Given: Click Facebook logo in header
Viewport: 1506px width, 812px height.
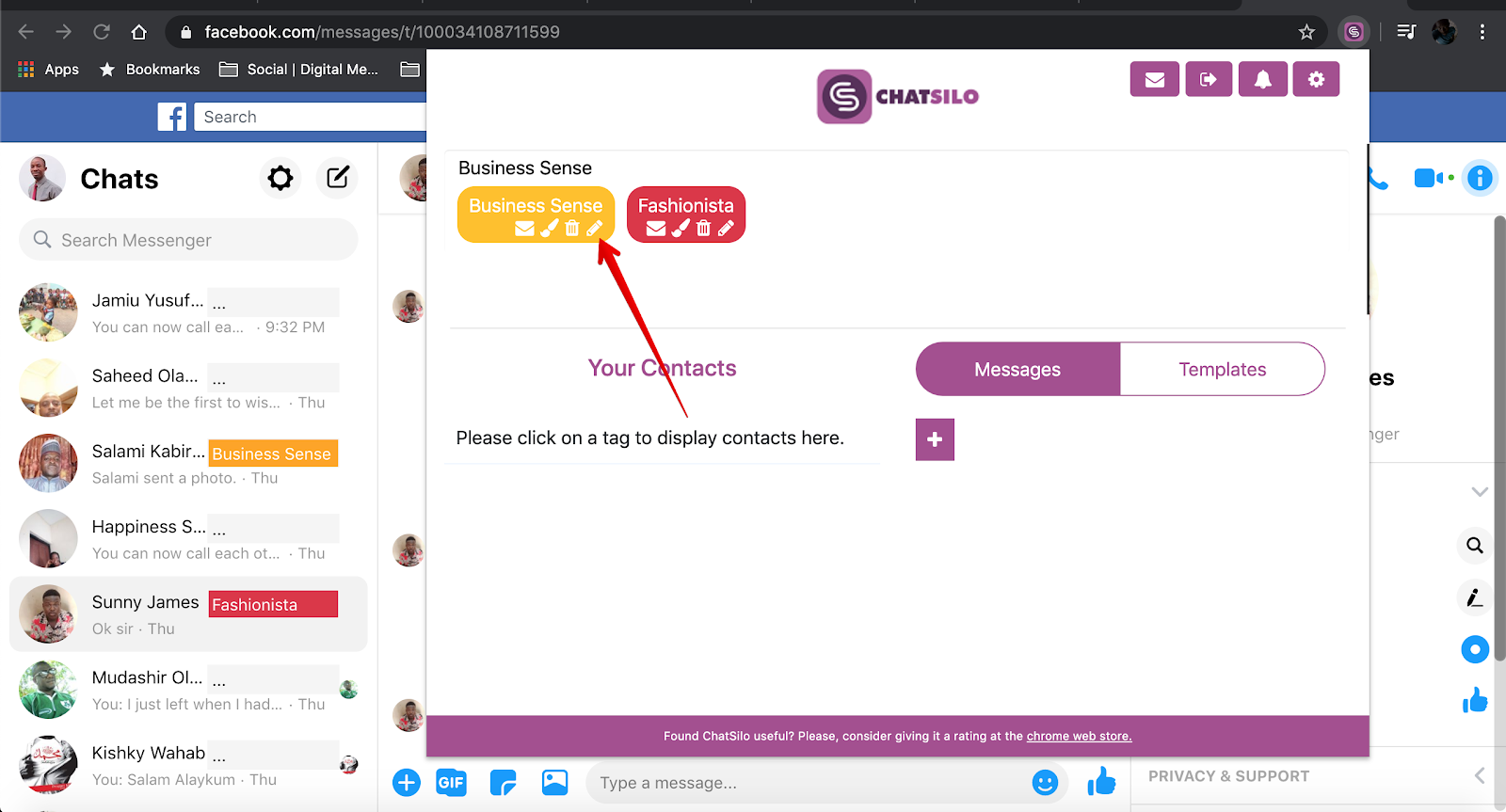Looking at the screenshot, I should point(172,117).
